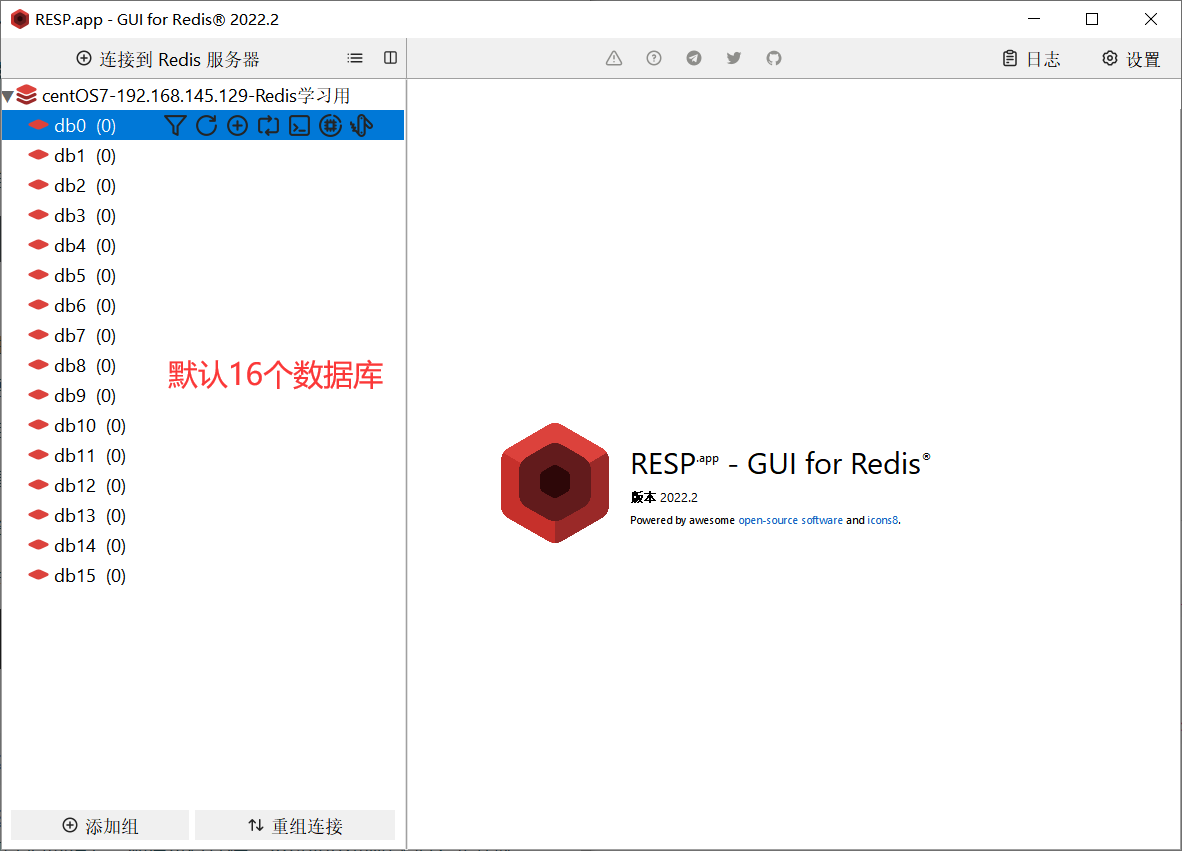Image resolution: width=1182 pixels, height=851 pixels.
Task: Select the db2 database row
Action: [203, 185]
